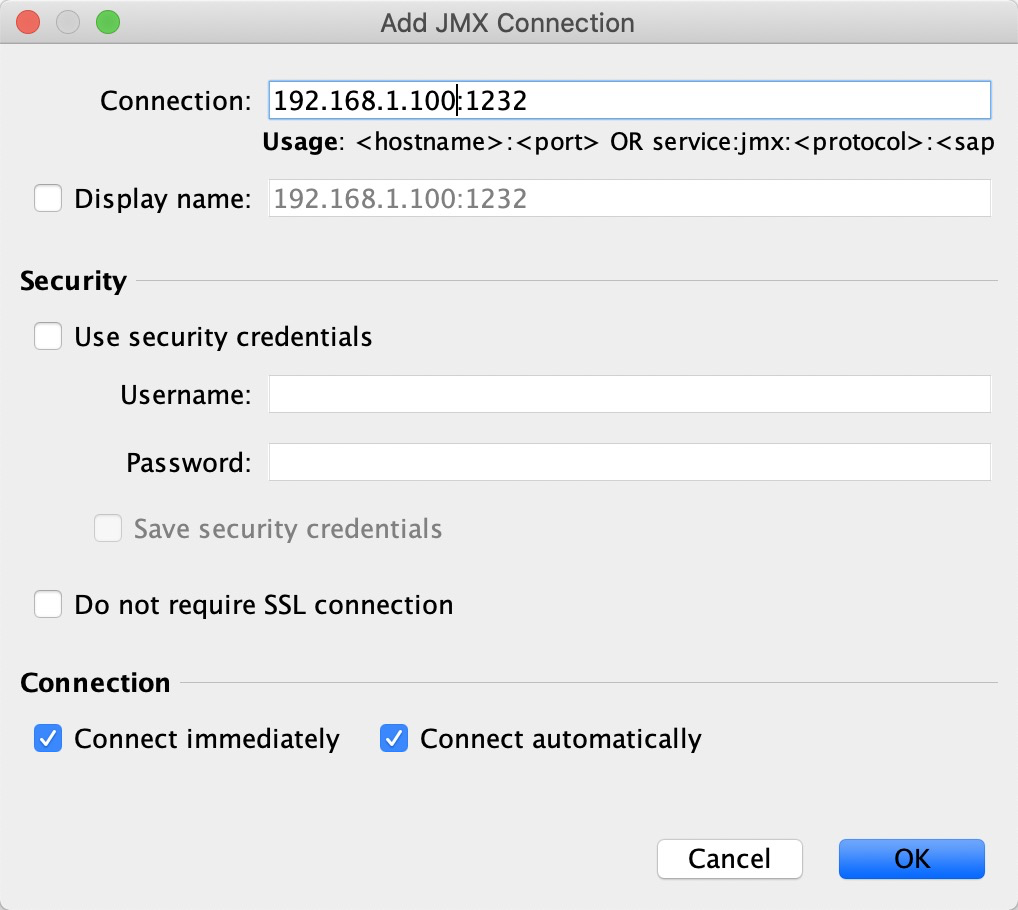The image size is (1018, 910).
Task: Click the Security section heading
Action: [73, 280]
